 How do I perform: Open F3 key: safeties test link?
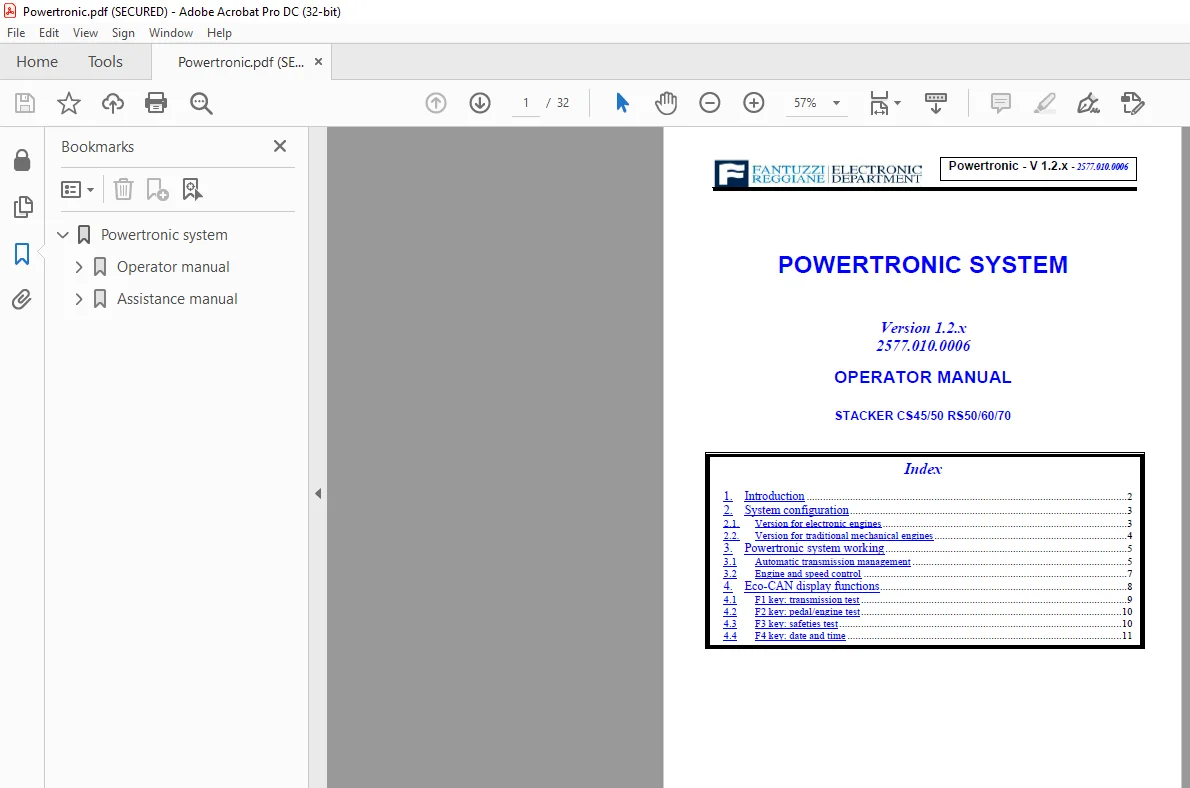tap(796, 624)
